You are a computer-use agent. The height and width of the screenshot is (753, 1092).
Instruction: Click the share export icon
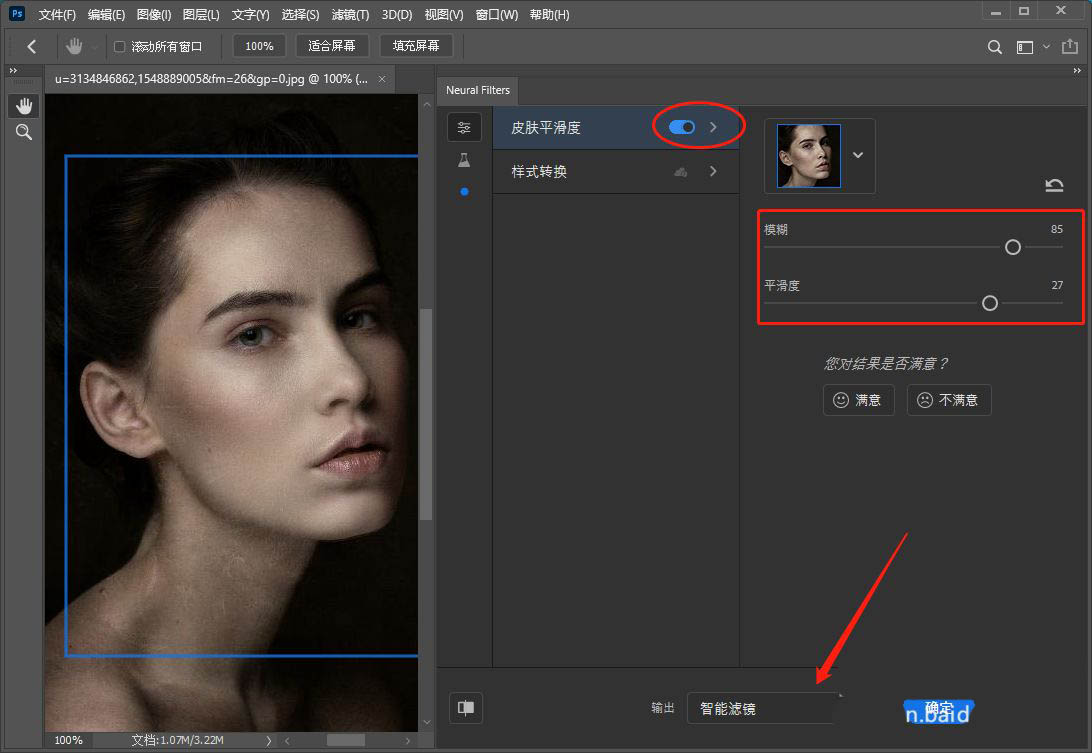pos(1071,47)
